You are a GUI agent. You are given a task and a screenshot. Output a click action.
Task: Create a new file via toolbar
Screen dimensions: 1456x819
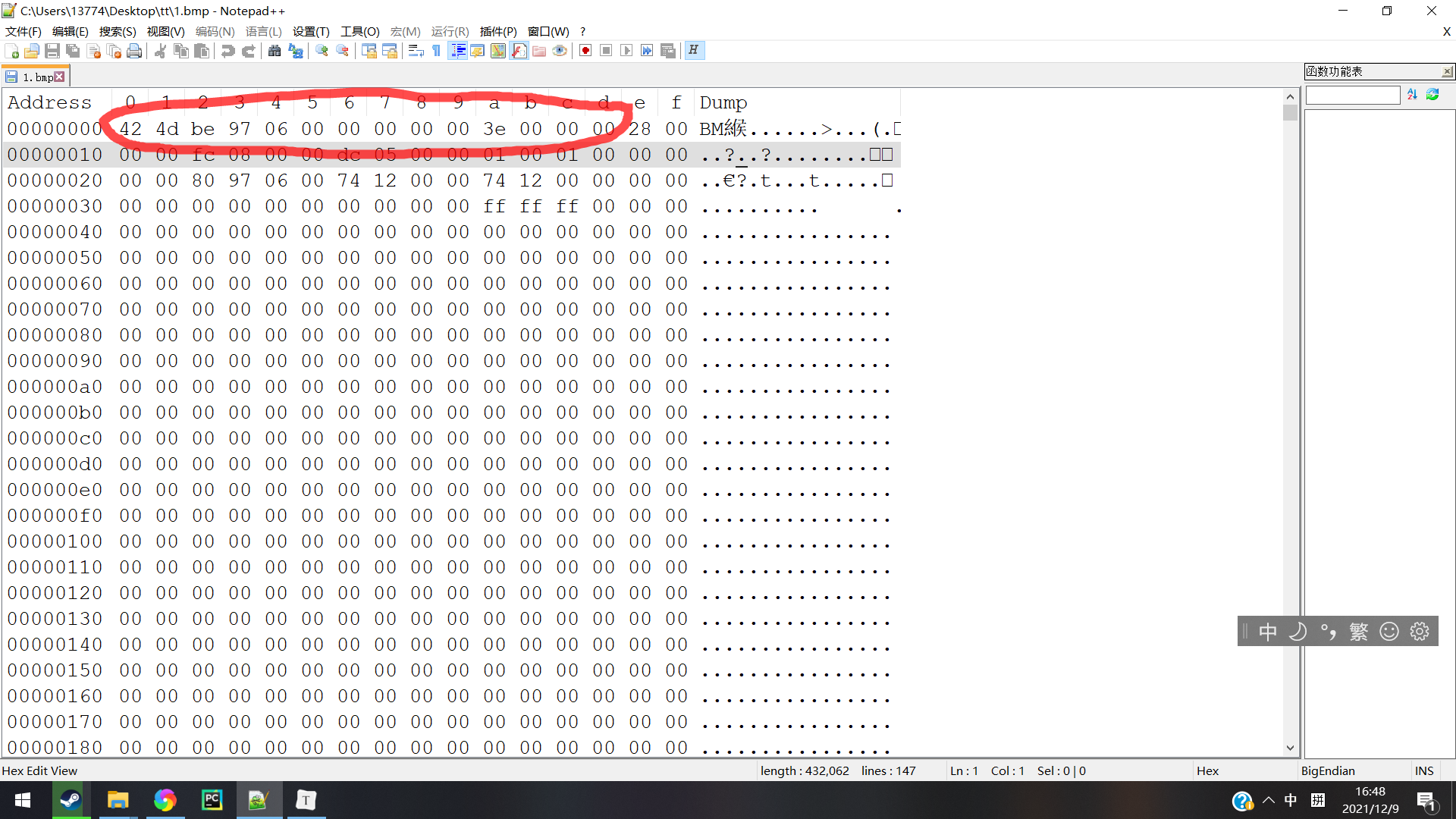12,51
